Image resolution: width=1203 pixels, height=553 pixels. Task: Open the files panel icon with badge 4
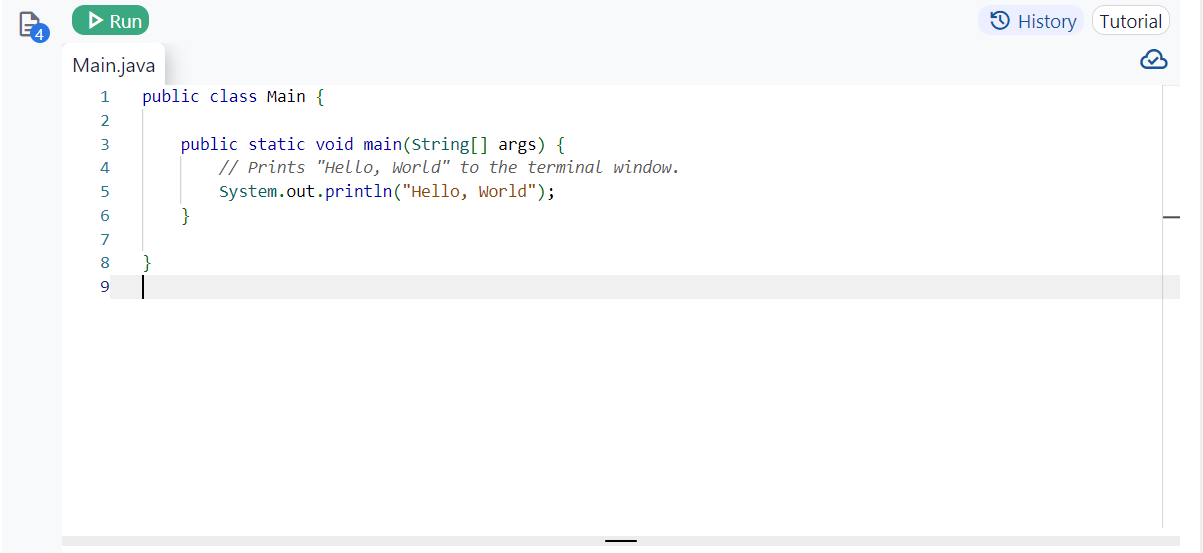[33, 26]
